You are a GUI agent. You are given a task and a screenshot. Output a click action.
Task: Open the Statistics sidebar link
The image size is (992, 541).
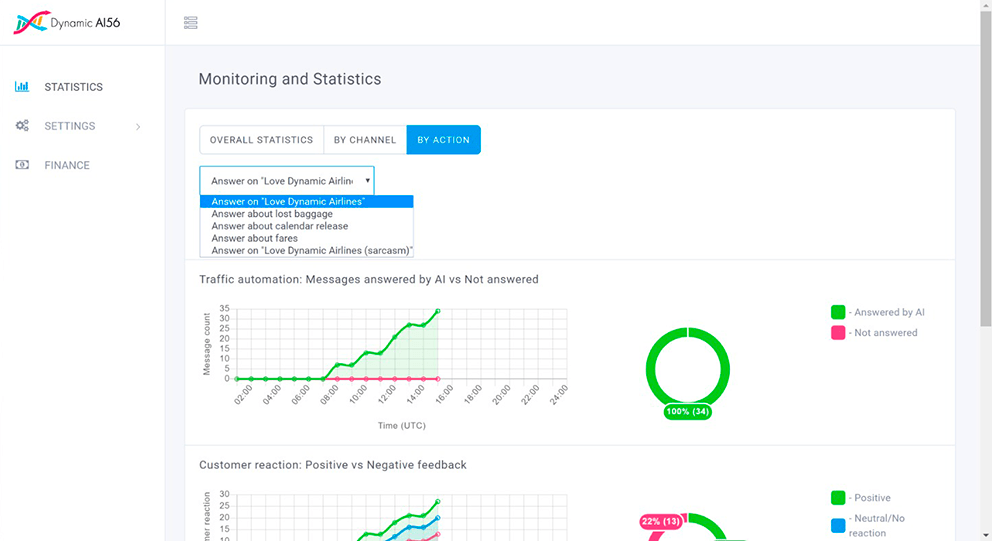click(x=73, y=87)
